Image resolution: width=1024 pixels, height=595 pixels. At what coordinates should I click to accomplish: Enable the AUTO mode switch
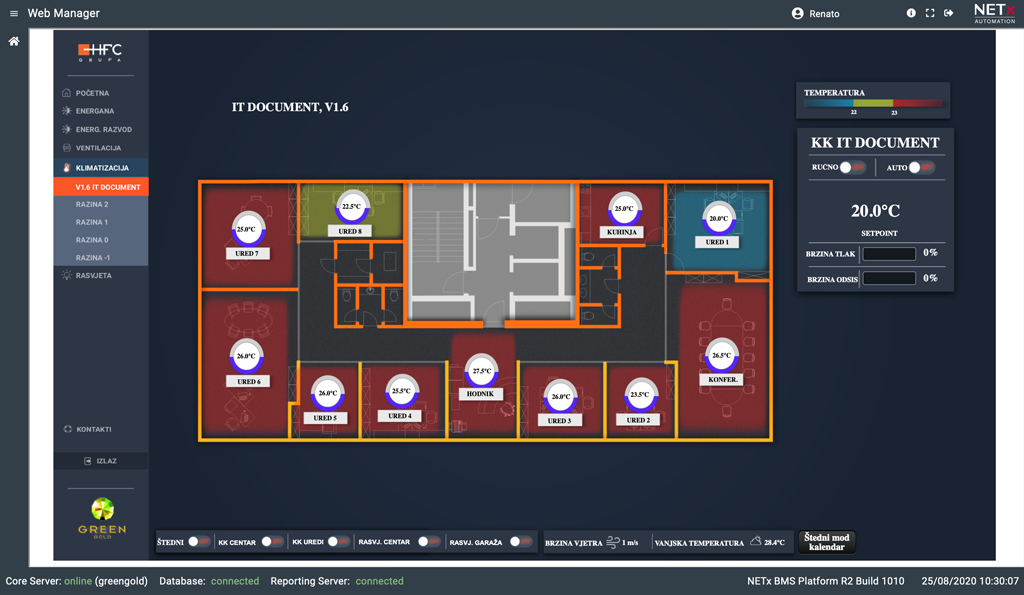pyautogui.click(x=921, y=168)
